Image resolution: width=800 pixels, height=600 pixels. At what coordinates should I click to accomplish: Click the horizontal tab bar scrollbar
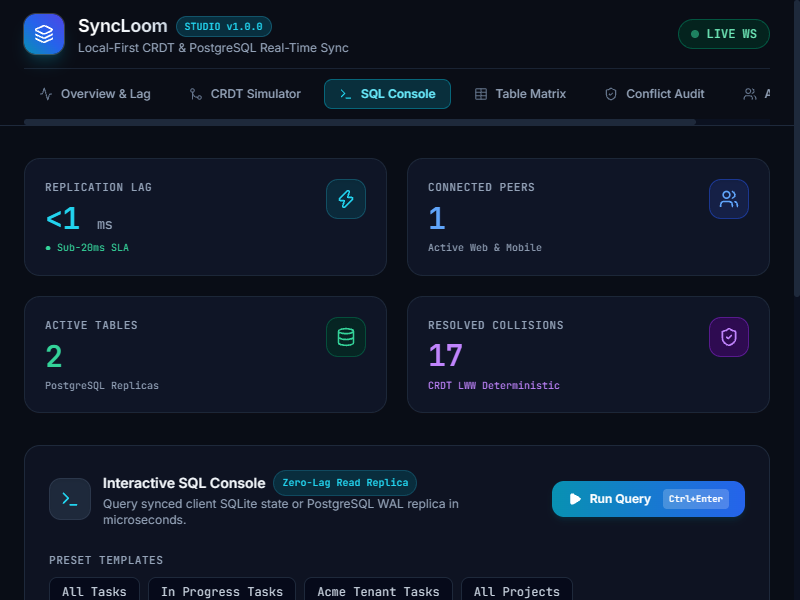(x=360, y=122)
